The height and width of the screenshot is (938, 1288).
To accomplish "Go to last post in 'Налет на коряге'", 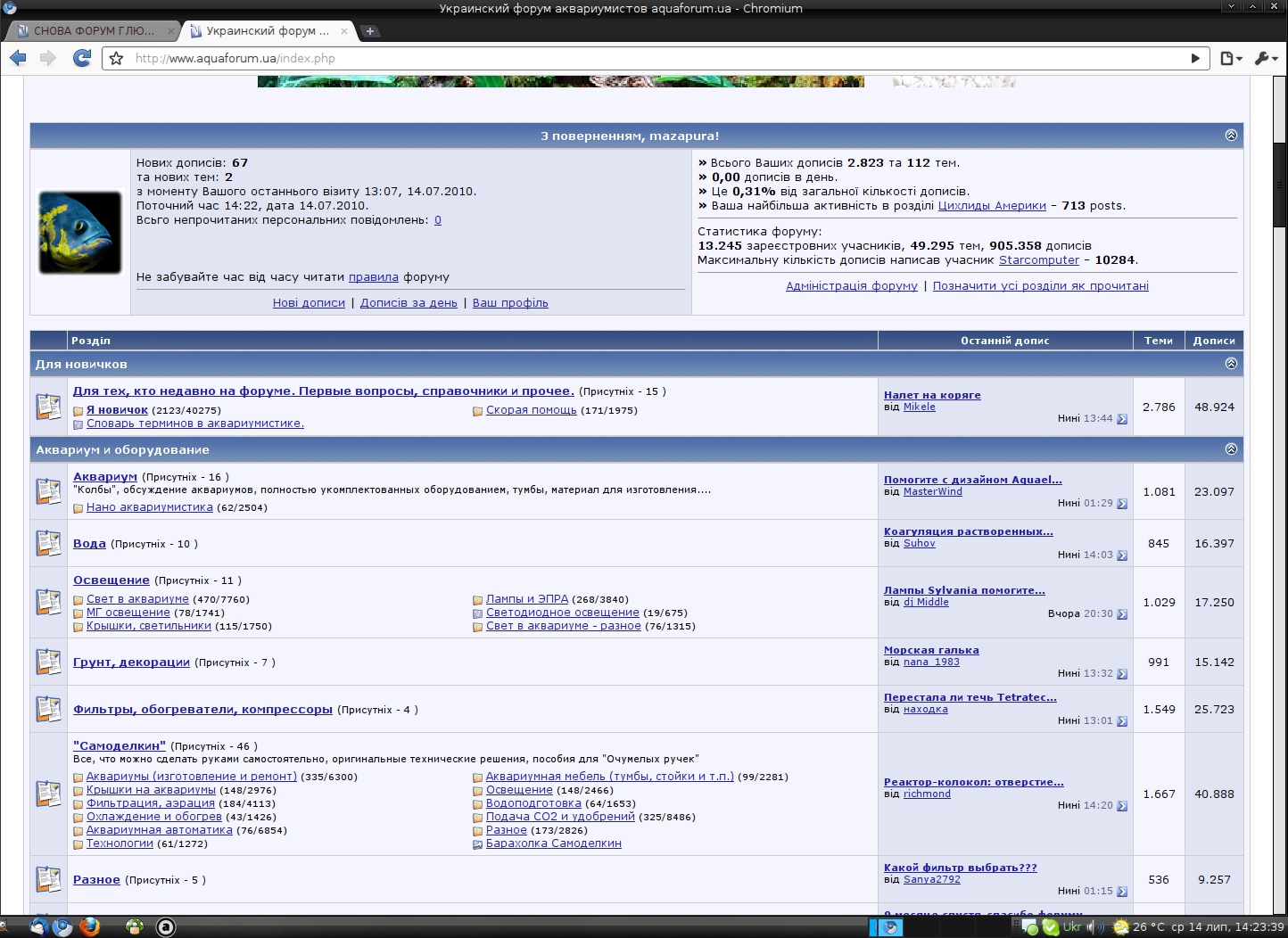I will point(1122,419).
